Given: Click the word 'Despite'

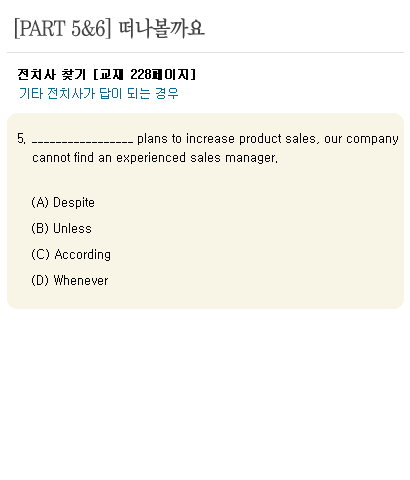Looking at the screenshot, I should (x=74, y=203).
